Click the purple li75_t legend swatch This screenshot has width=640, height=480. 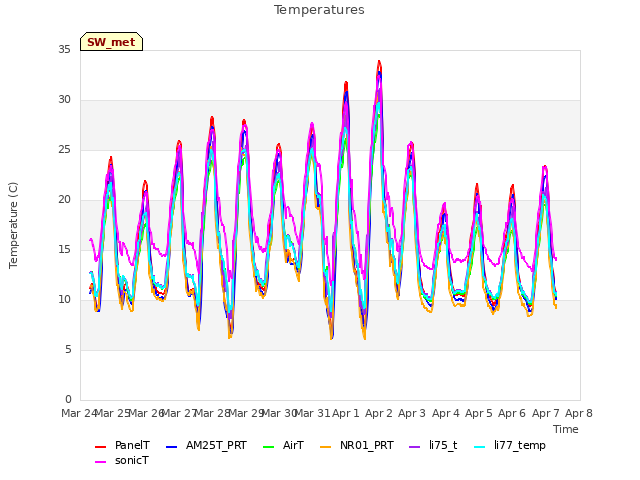pyautogui.click(x=414, y=447)
